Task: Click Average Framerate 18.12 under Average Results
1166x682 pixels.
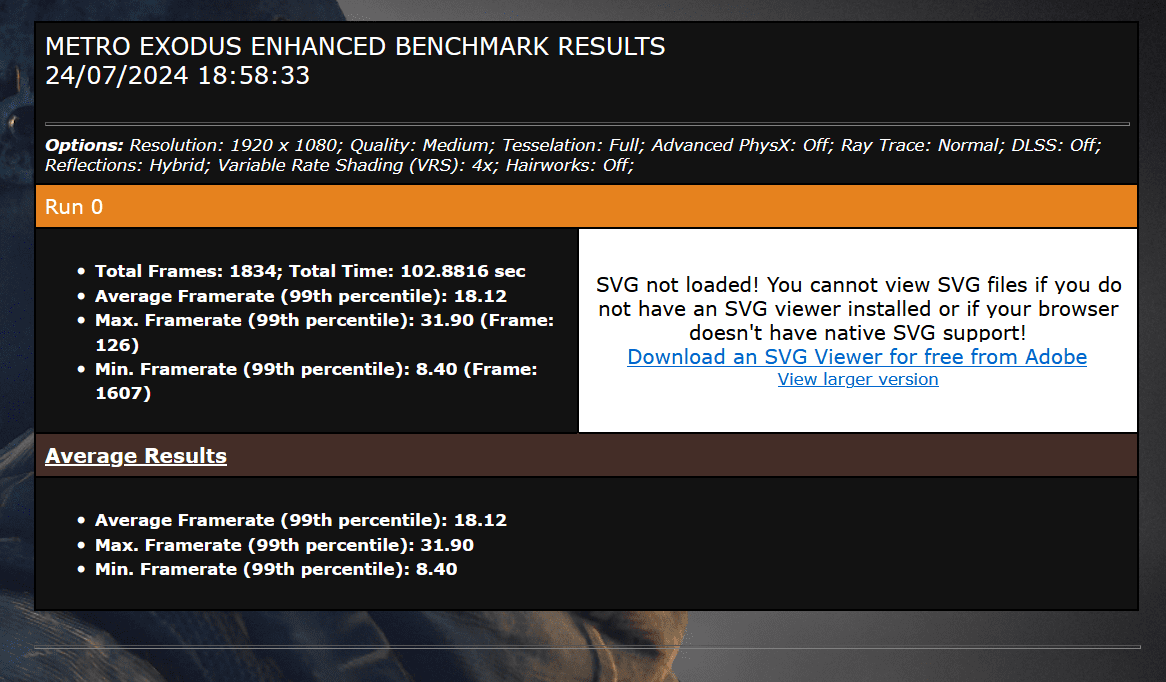Action: click(300, 521)
